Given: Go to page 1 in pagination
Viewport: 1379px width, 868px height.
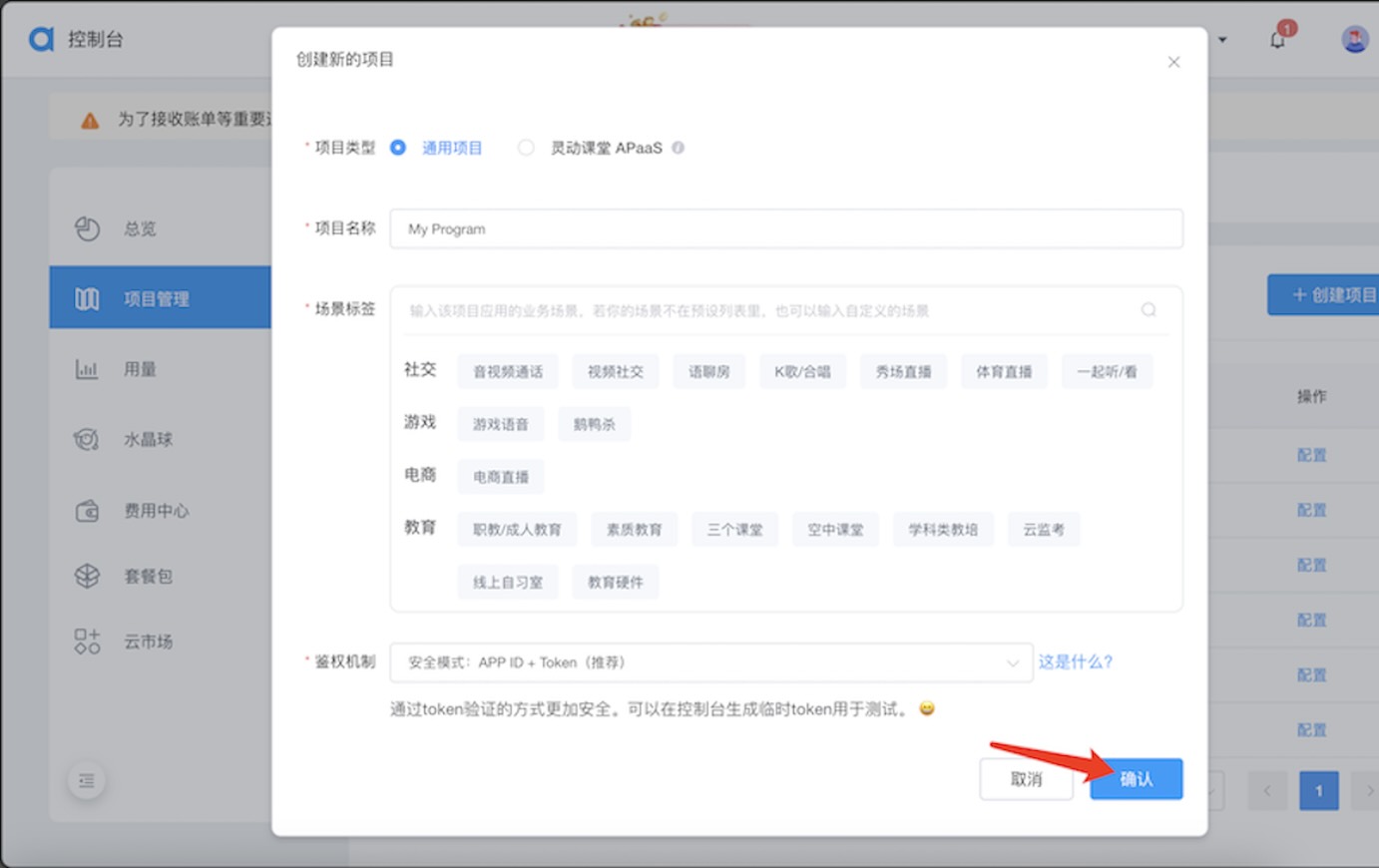Looking at the screenshot, I should click(1318, 791).
